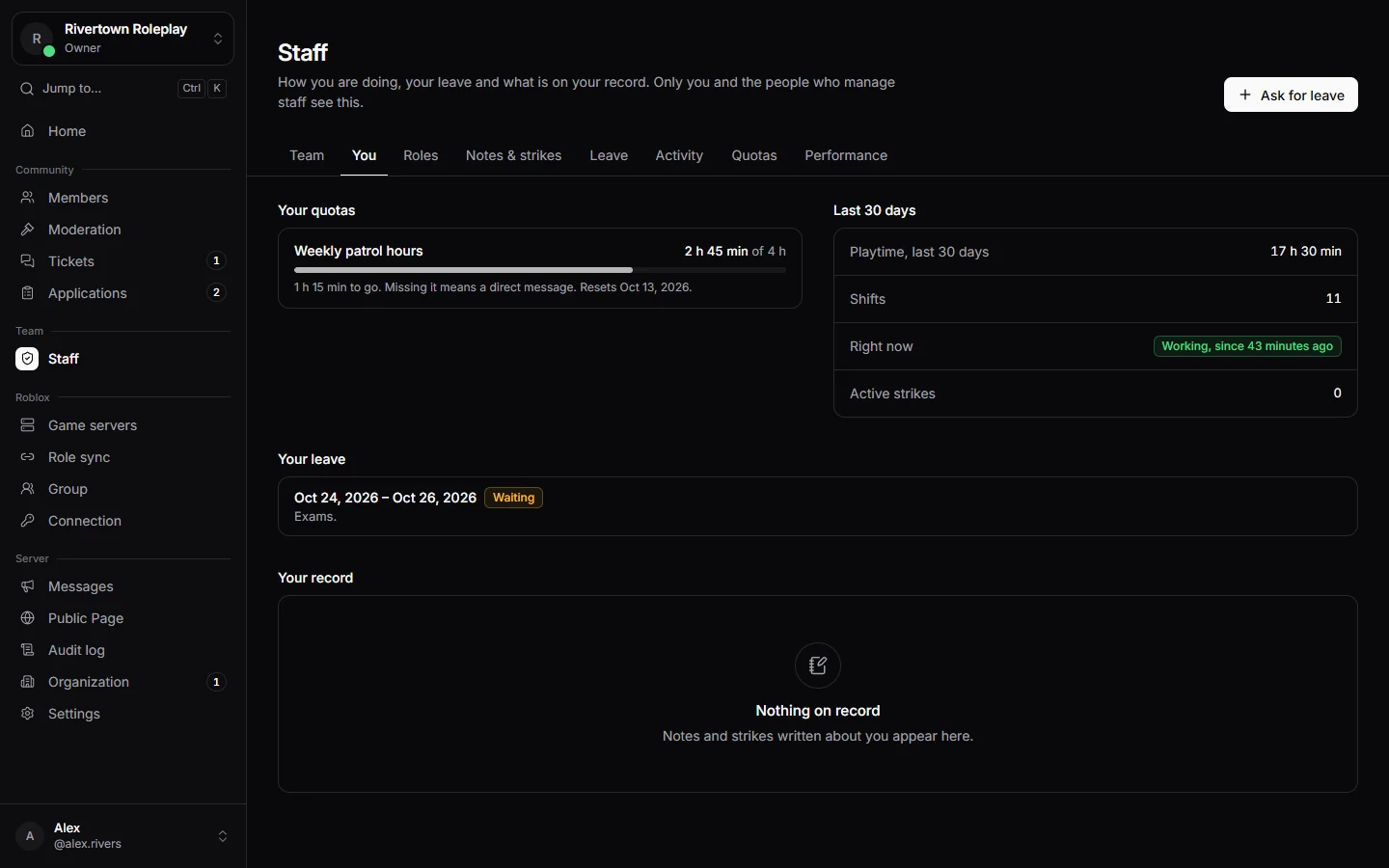Click the Tickets chat bubbles icon
Screen dimensions: 1389x868
[x=28, y=261]
